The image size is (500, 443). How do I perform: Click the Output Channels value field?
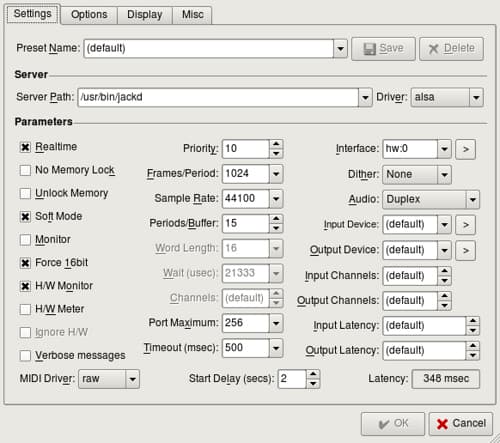(x=410, y=301)
